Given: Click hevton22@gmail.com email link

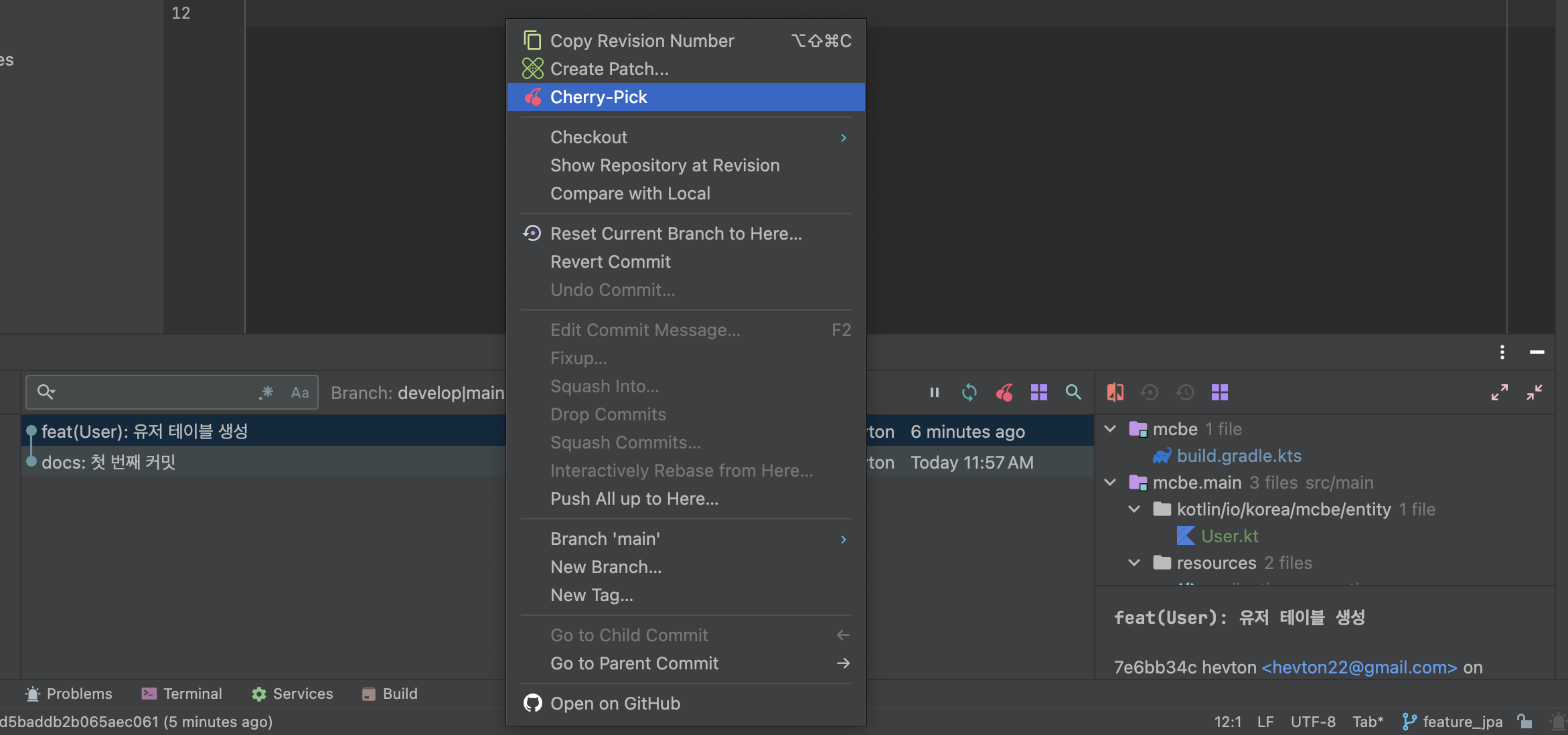Looking at the screenshot, I should pos(1358,667).
